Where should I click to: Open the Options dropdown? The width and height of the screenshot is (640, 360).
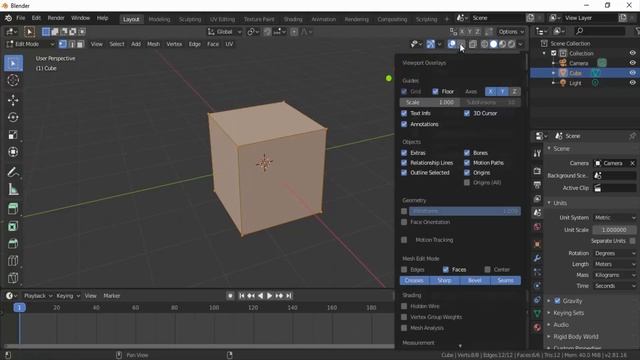pyautogui.click(x=511, y=32)
